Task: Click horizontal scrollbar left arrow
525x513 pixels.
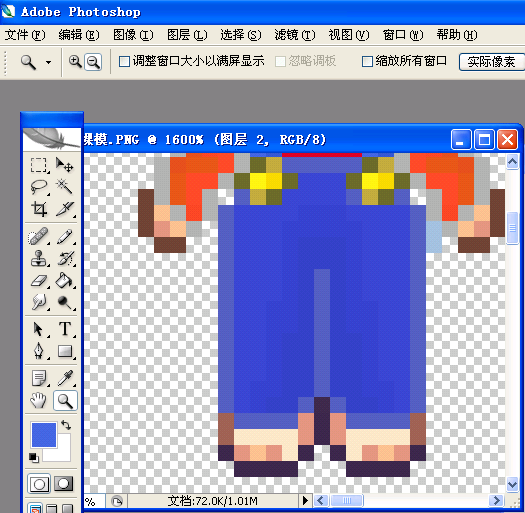Action: (x=321, y=501)
